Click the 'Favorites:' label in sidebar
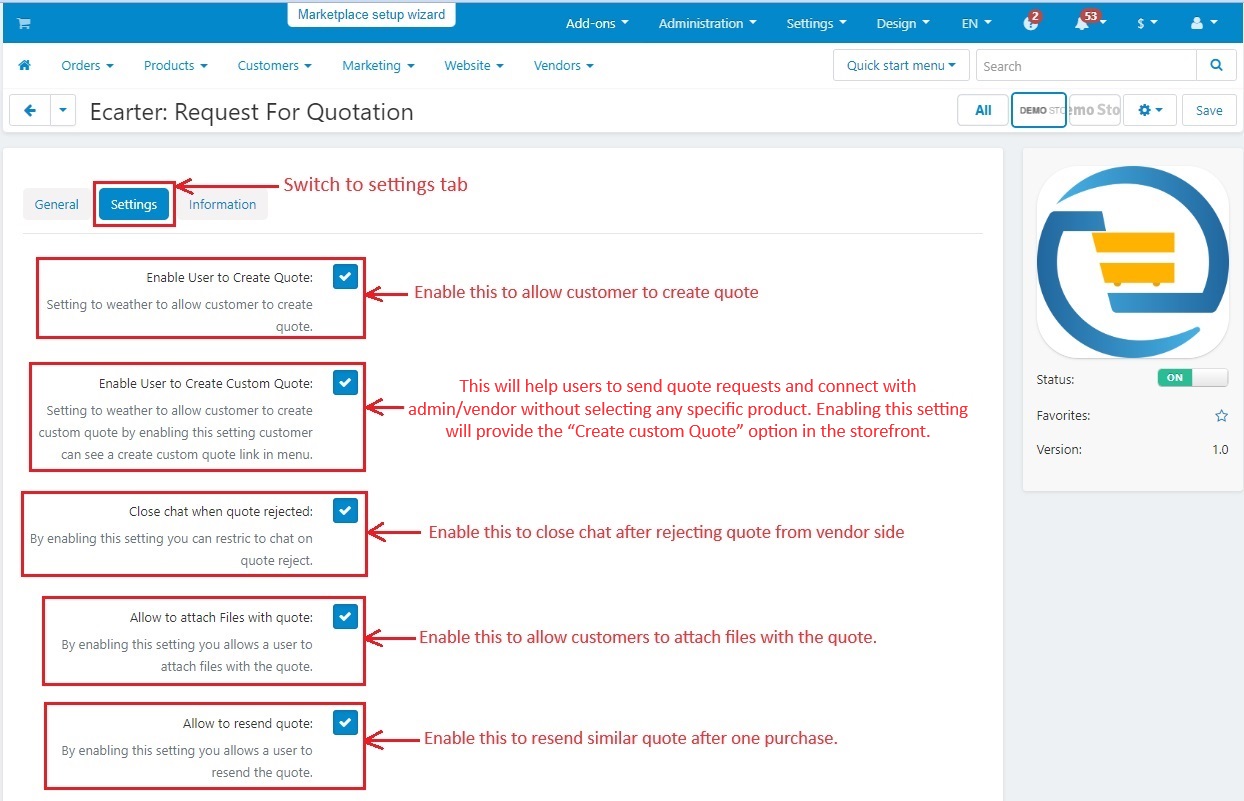 [1063, 415]
